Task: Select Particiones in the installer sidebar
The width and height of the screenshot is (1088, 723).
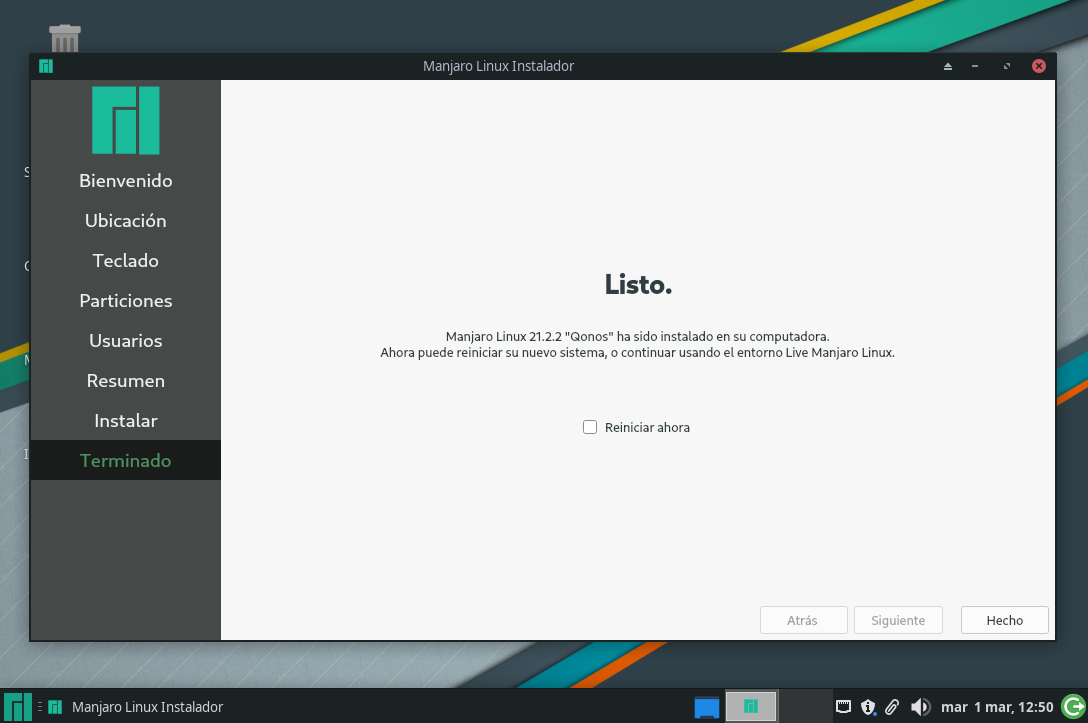Action: (x=125, y=300)
